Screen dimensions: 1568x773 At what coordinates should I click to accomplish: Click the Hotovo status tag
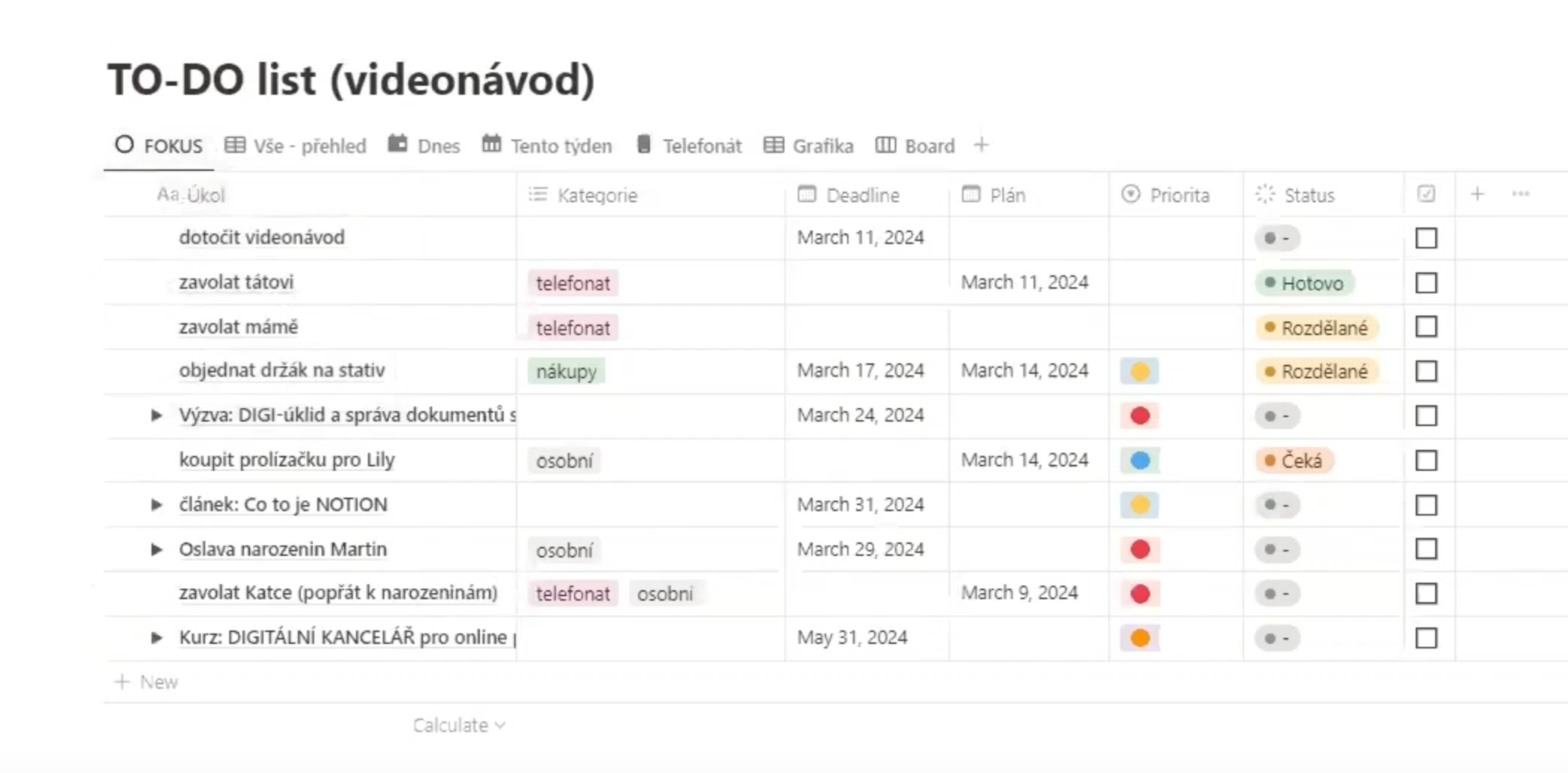[1305, 284]
